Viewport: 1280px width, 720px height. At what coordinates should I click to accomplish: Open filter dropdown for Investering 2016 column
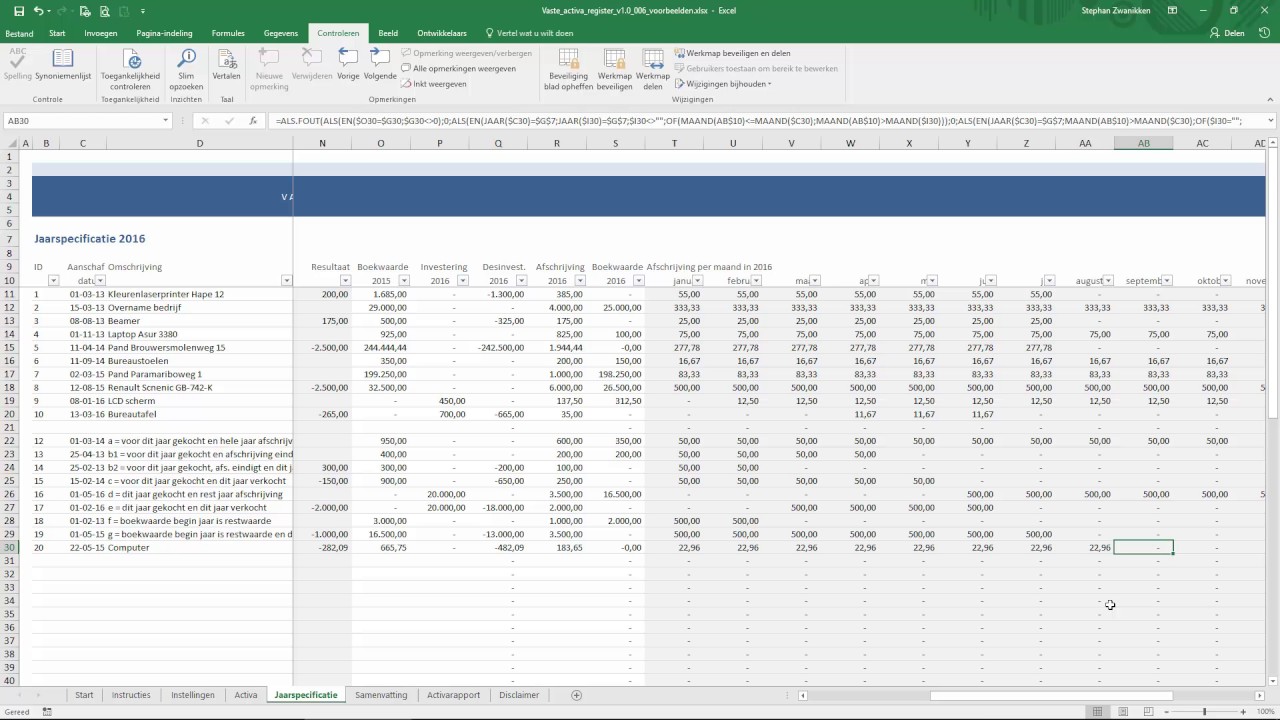[462, 281]
